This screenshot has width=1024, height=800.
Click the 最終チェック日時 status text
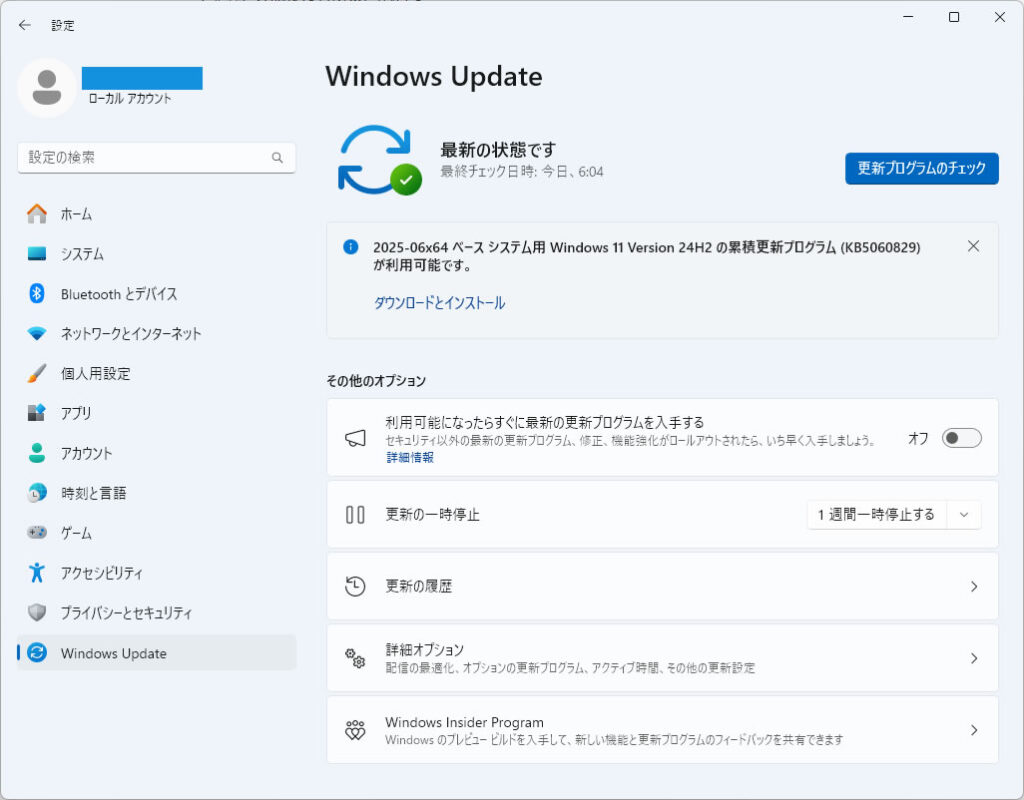click(521, 172)
